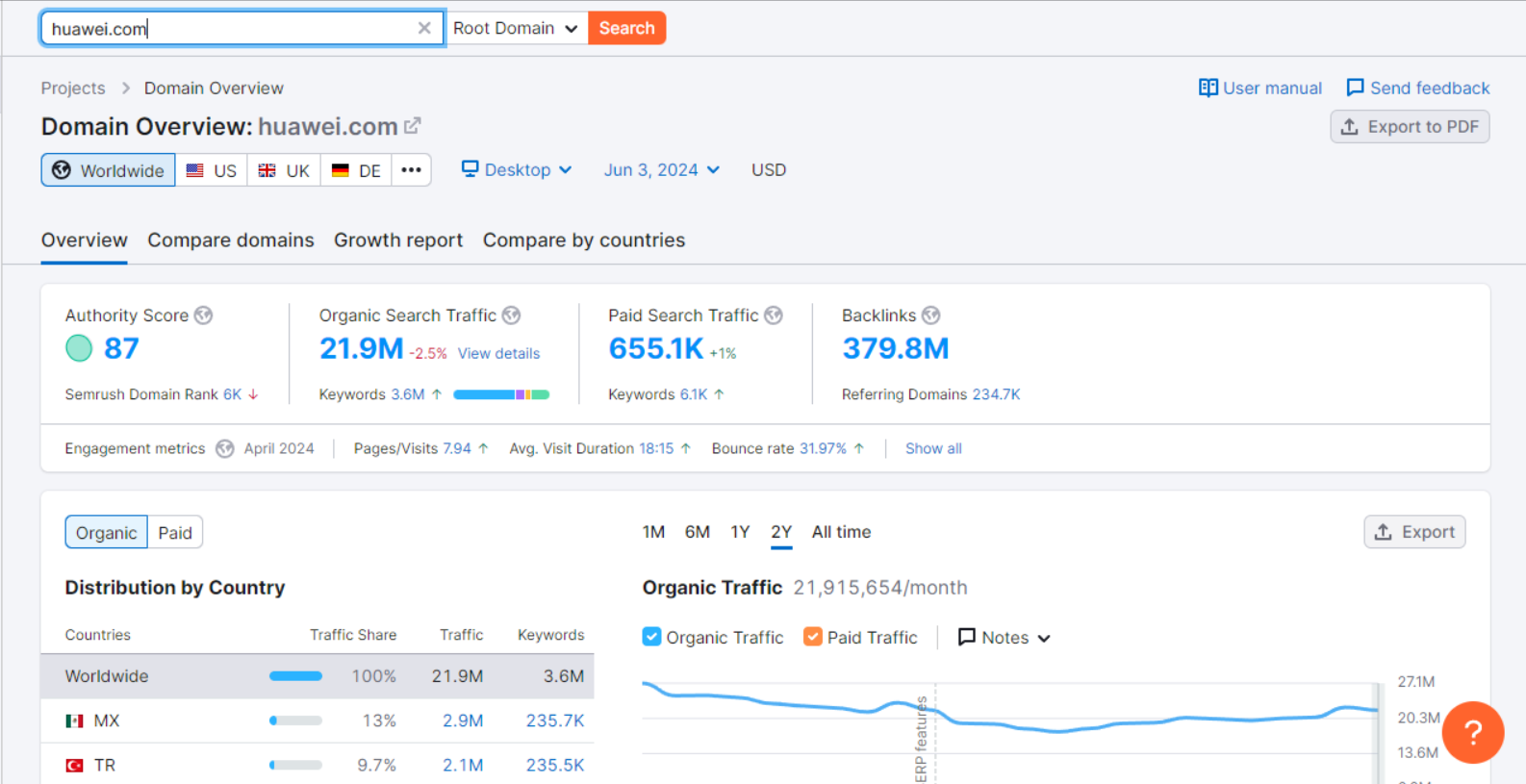
Task: Open the Jun 3, 2024 date dropdown
Action: pos(662,170)
